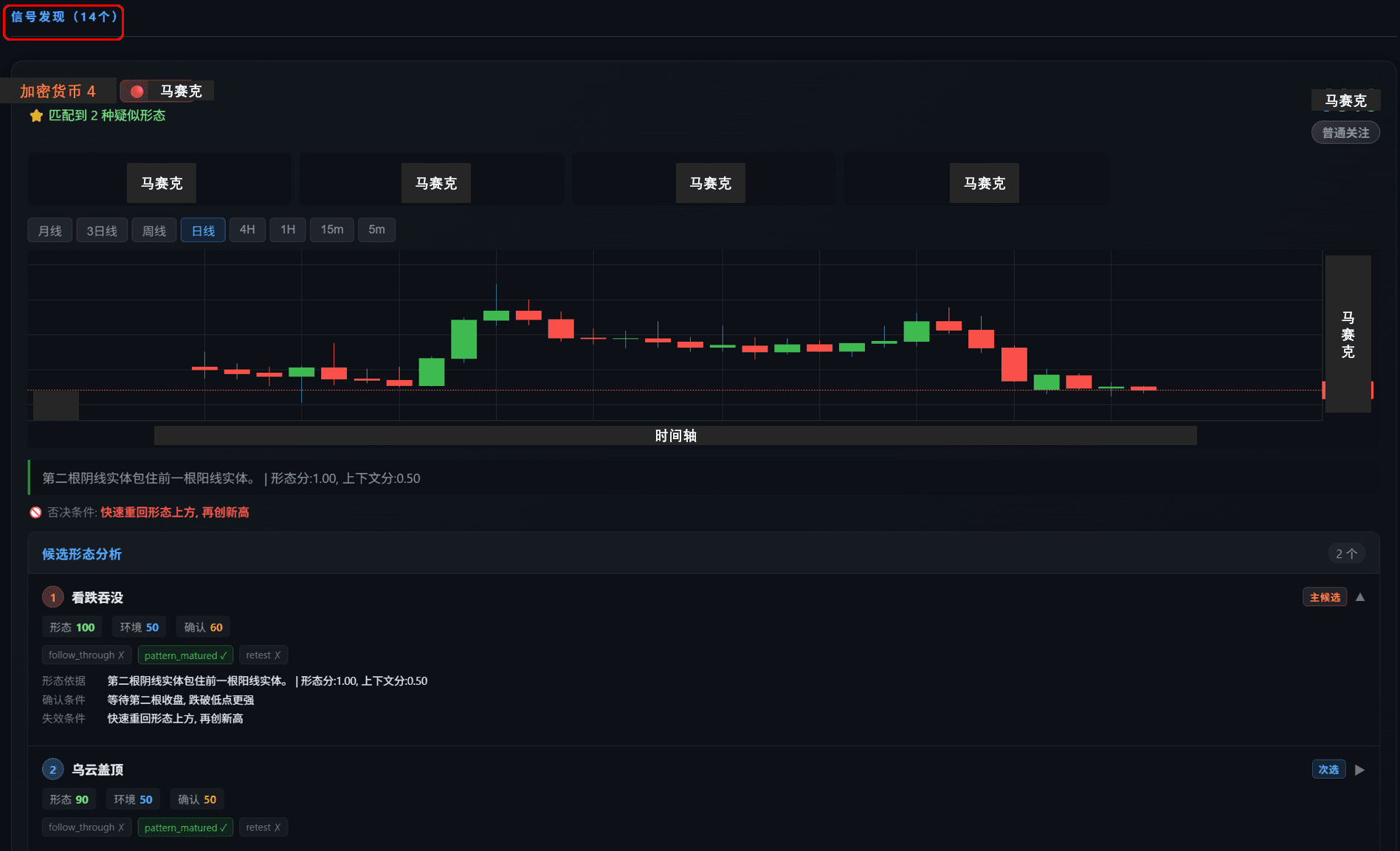Viewport: 1400px width, 851px height.
Task: Click numbered badge 2 for 乌云盖顶
Action: pyautogui.click(x=52, y=770)
